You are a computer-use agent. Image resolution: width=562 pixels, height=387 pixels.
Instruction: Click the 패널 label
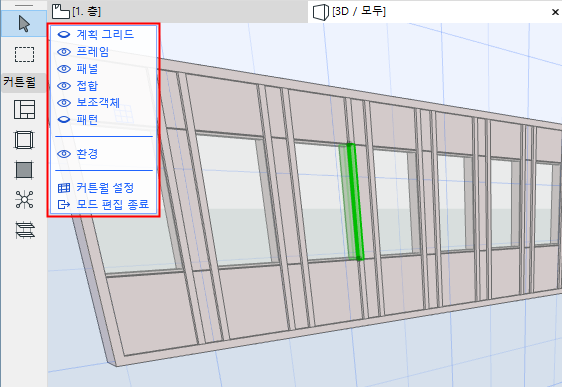click(87, 68)
